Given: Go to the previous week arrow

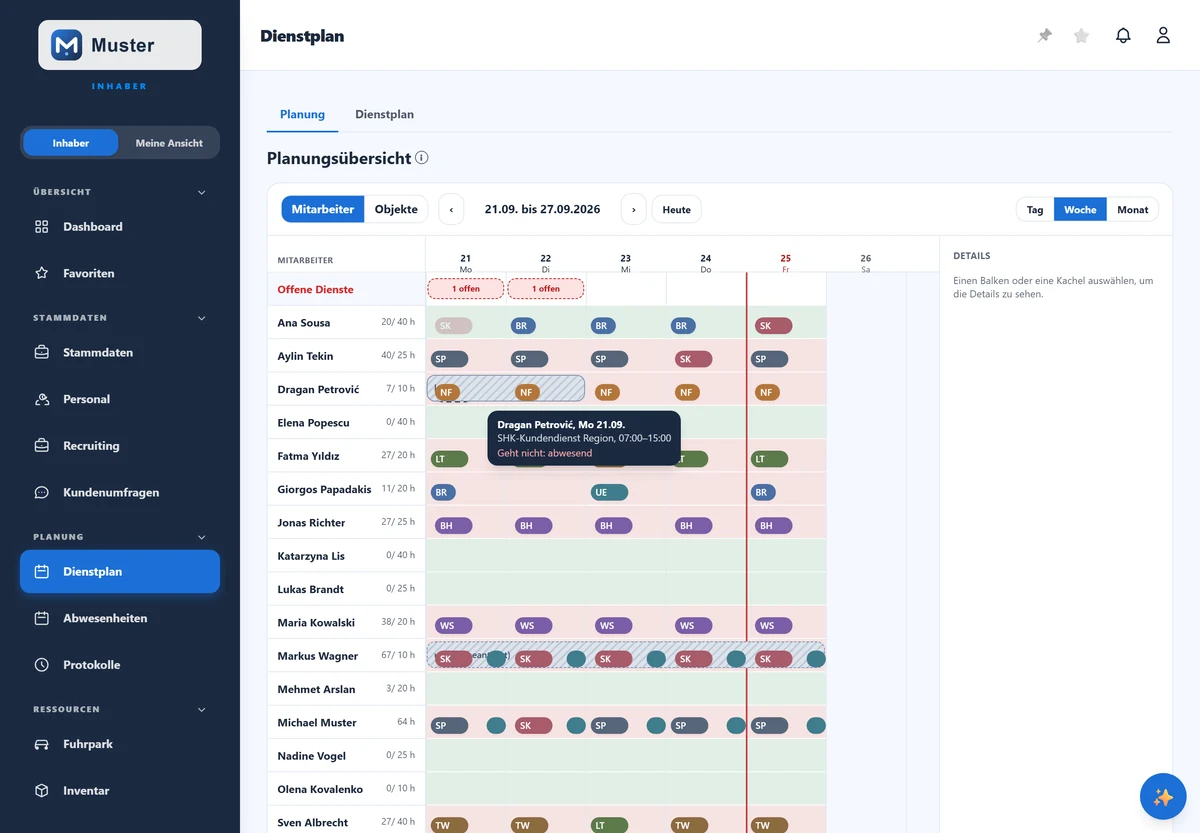Looking at the screenshot, I should (451, 210).
